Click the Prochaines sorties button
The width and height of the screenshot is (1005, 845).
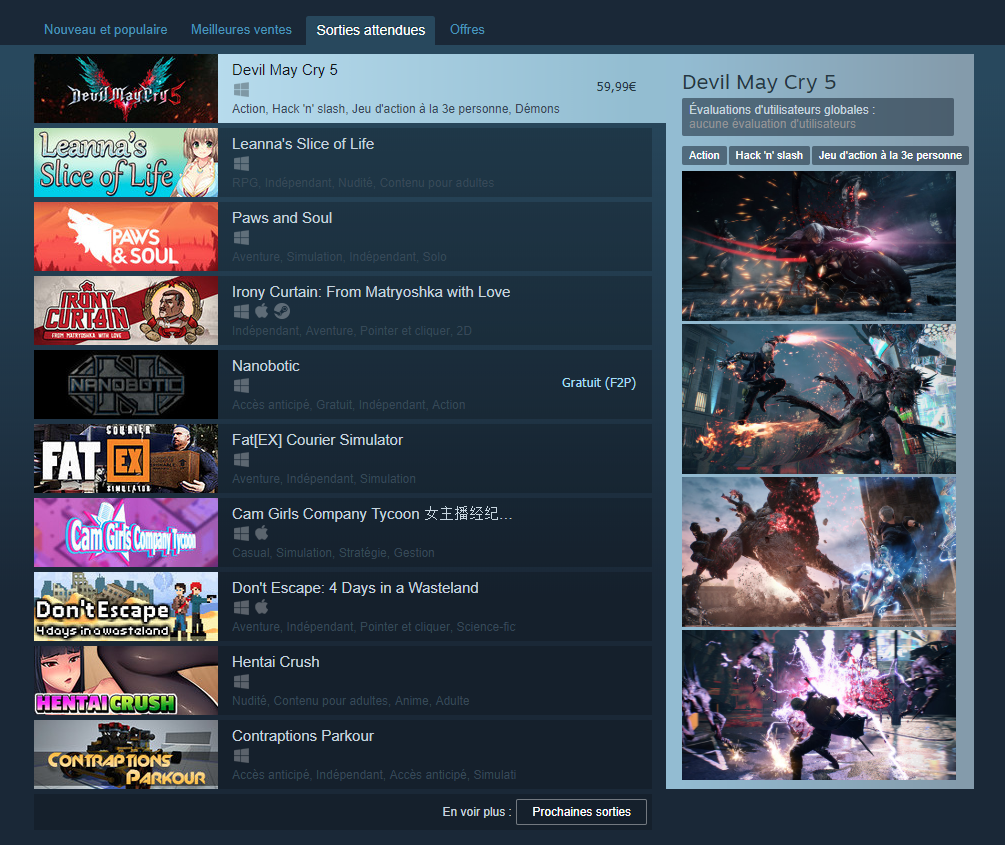tap(581, 812)
